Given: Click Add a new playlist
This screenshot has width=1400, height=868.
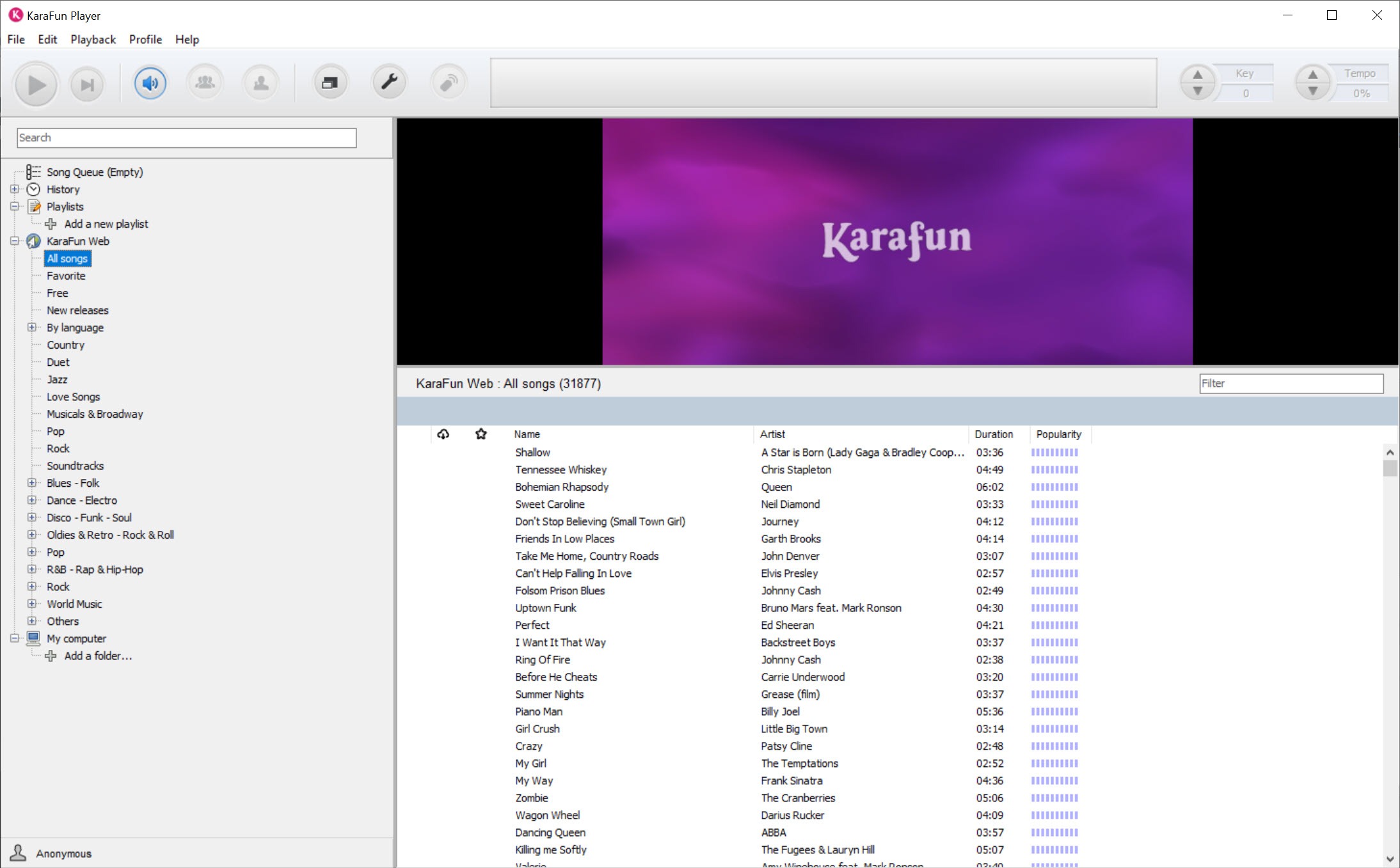Looking at the screenshot, I should click(106, 224).
